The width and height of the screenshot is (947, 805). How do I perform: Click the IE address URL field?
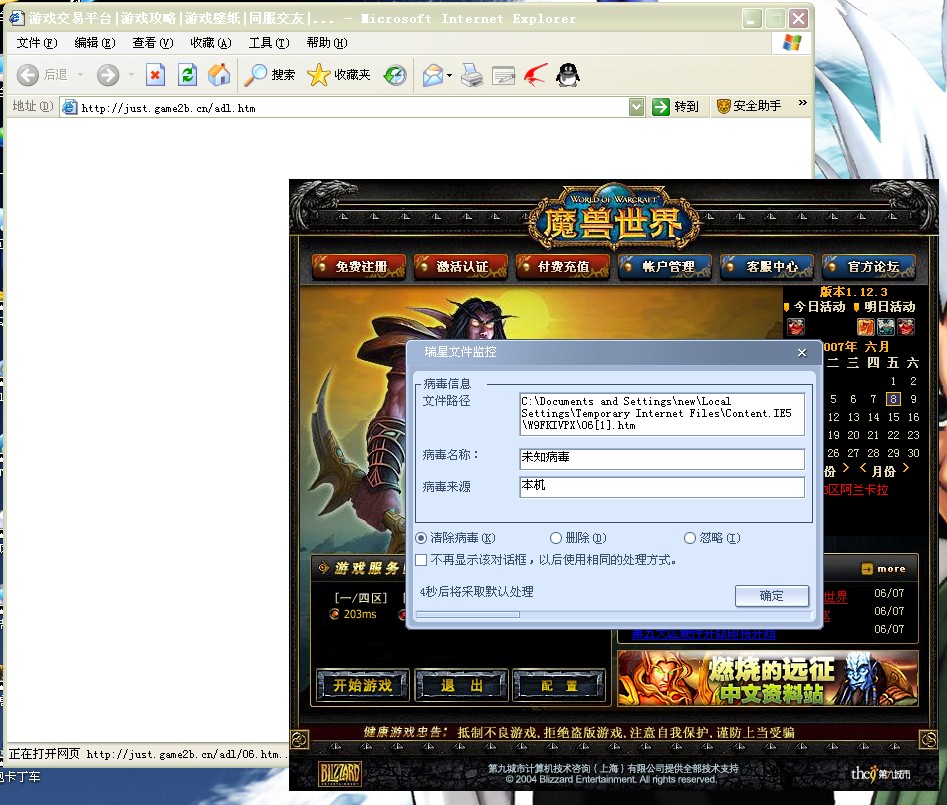(353, 107)
